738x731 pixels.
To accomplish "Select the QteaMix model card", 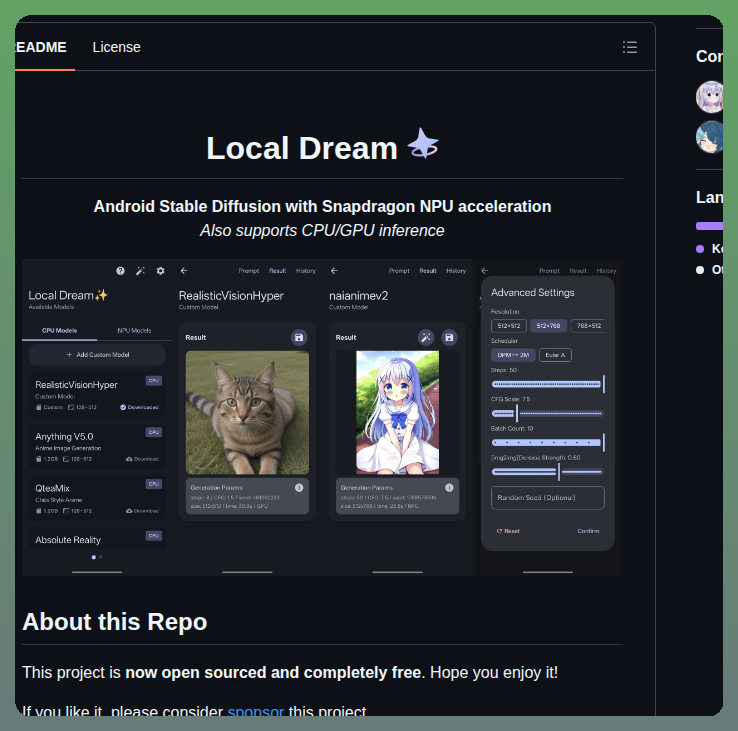I will (x=97, y=498).
